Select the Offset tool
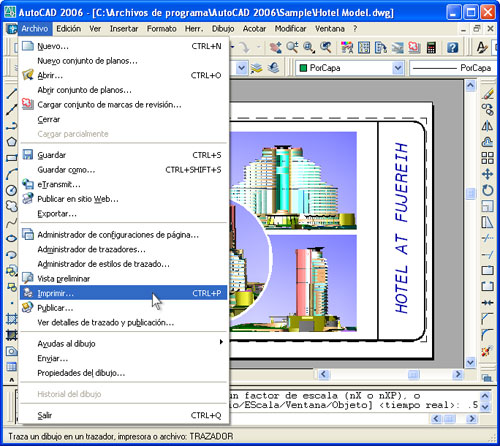This screenshot has width=500, height=446. click(487, 142)
